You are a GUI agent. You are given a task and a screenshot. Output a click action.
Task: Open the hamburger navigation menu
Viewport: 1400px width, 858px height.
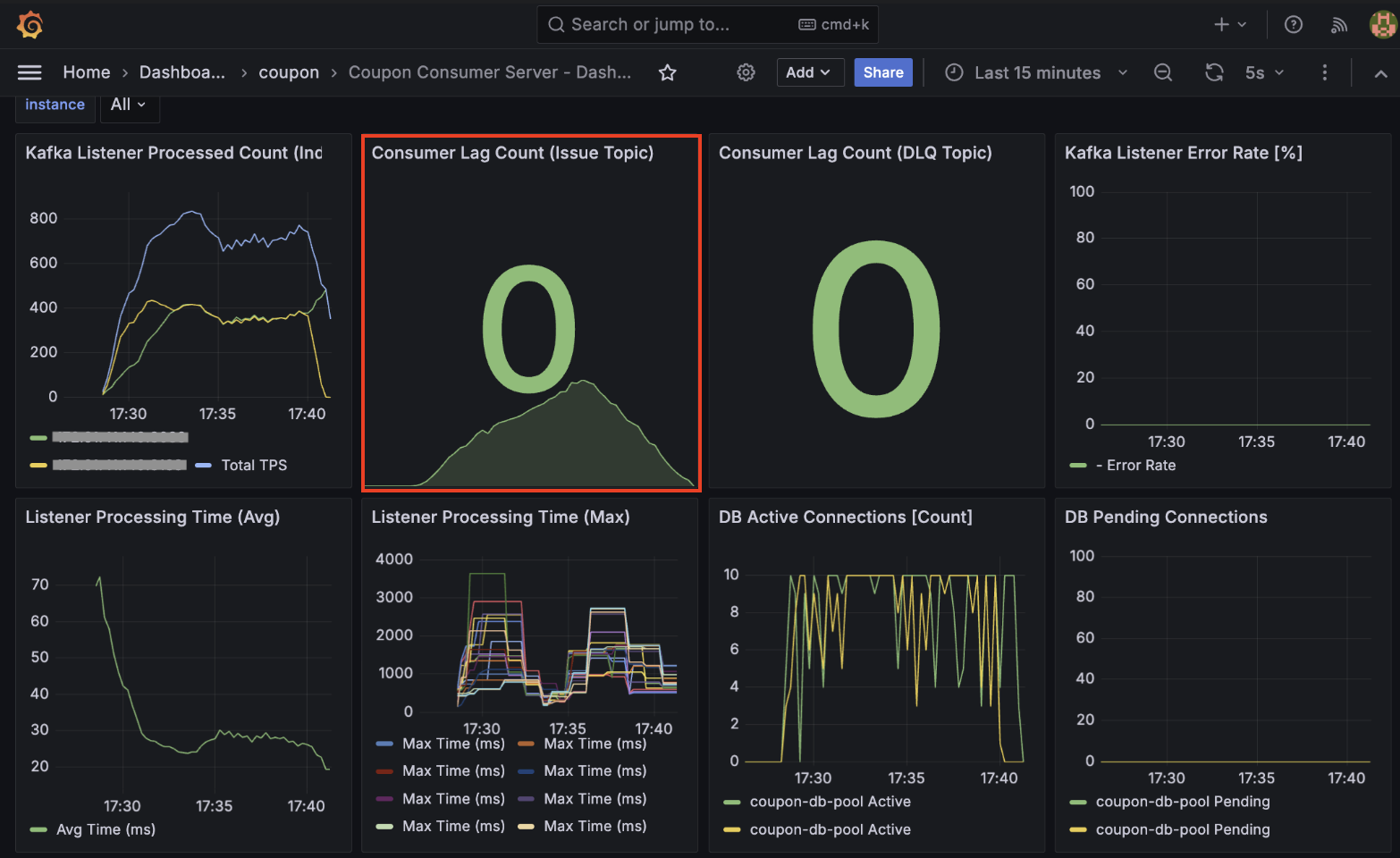[x=30, y=72]
